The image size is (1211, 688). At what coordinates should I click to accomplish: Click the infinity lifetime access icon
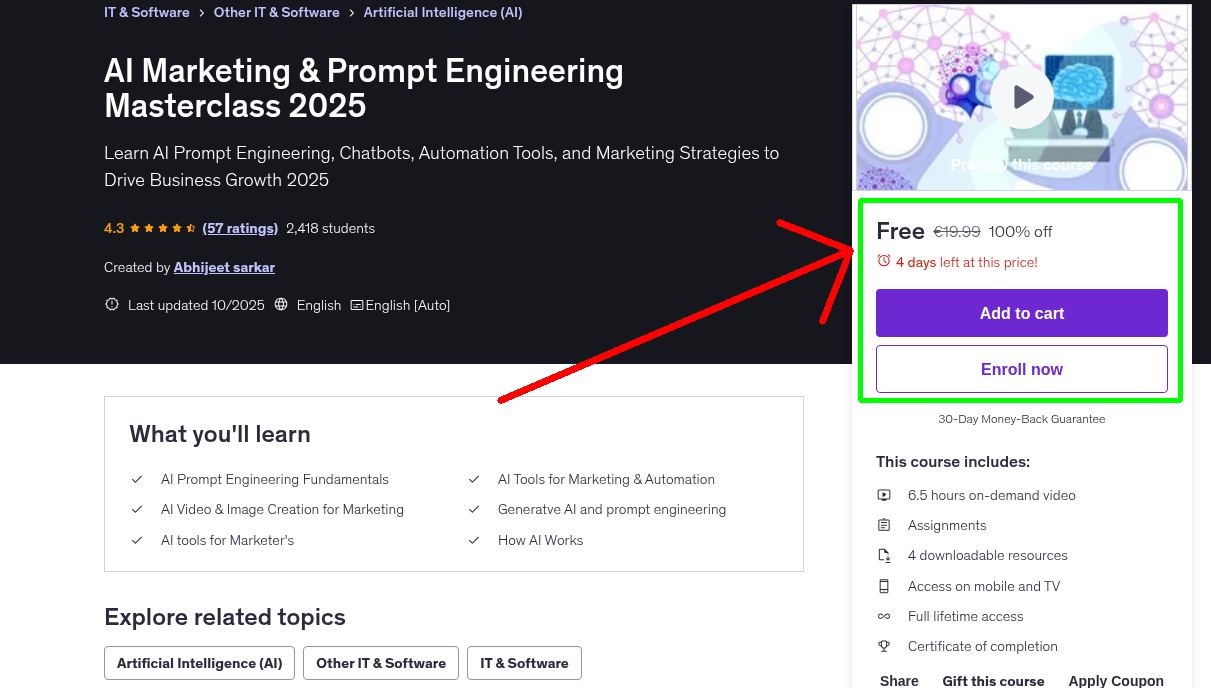point(884,616)
